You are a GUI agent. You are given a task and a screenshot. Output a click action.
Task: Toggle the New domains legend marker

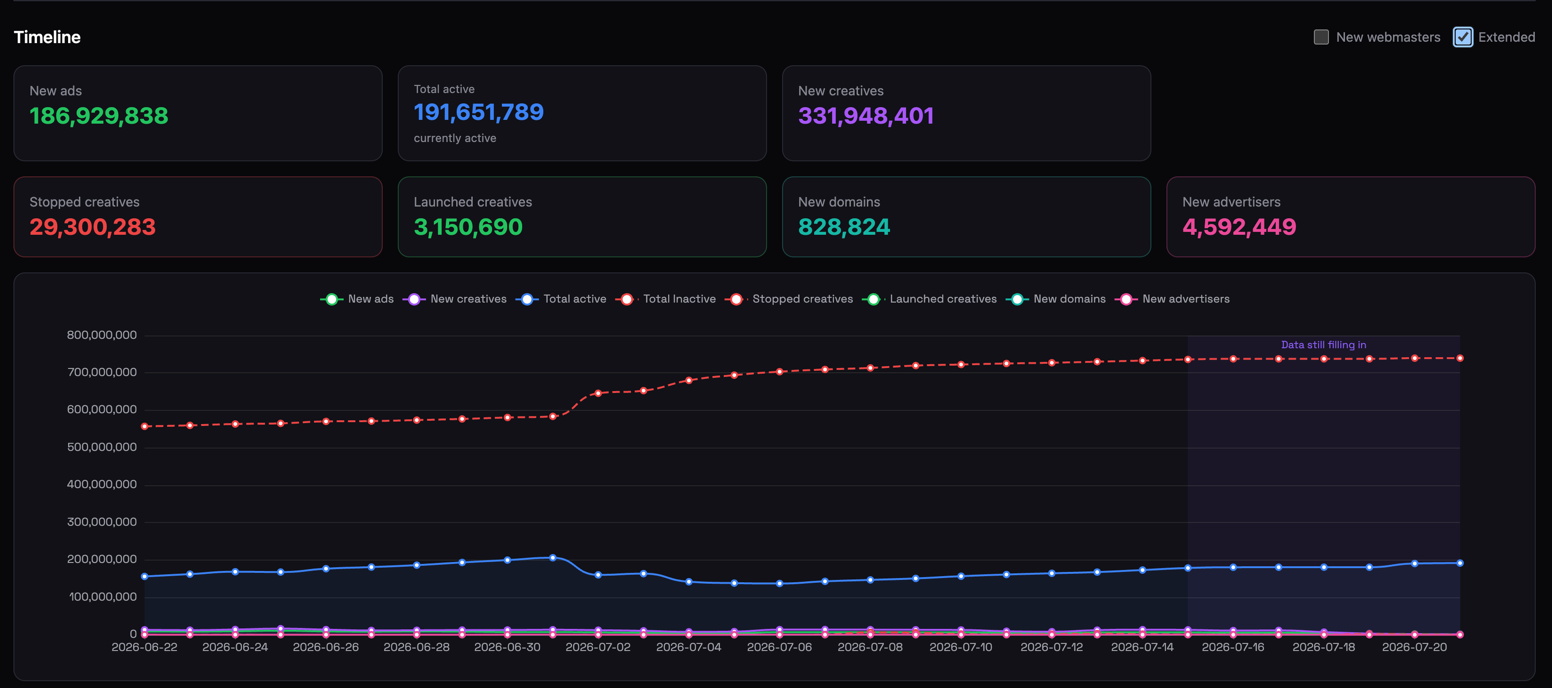point(1017,299)
